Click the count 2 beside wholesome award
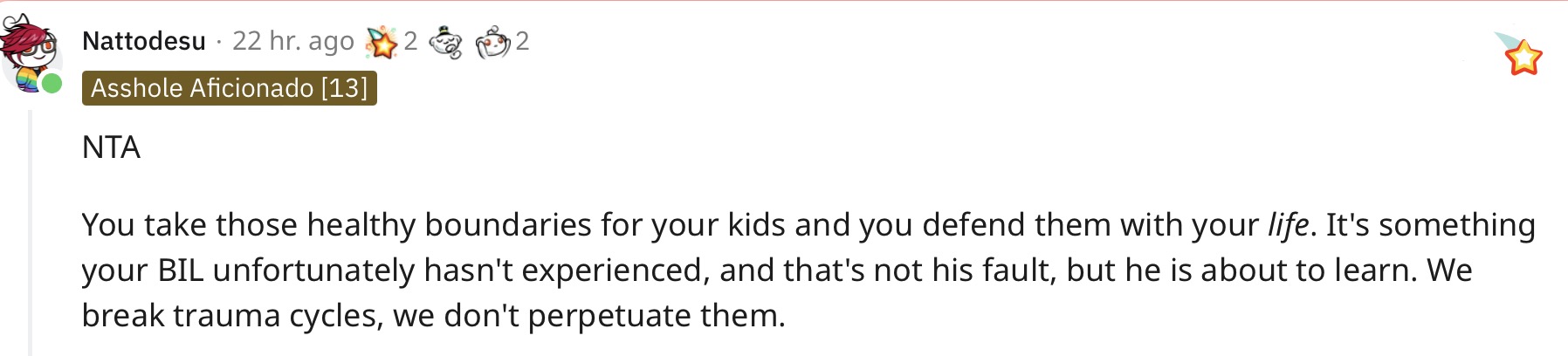Viewport: 1568px width, 356px height. coord(522,41)
